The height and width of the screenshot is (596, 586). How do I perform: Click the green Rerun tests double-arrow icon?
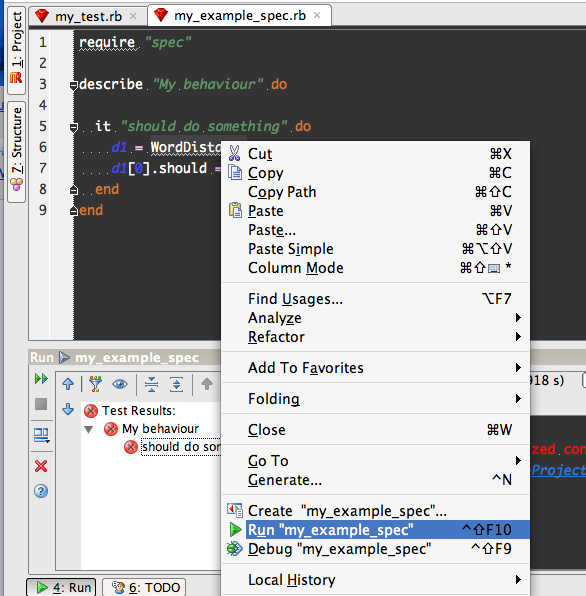[x=41, y=379]
